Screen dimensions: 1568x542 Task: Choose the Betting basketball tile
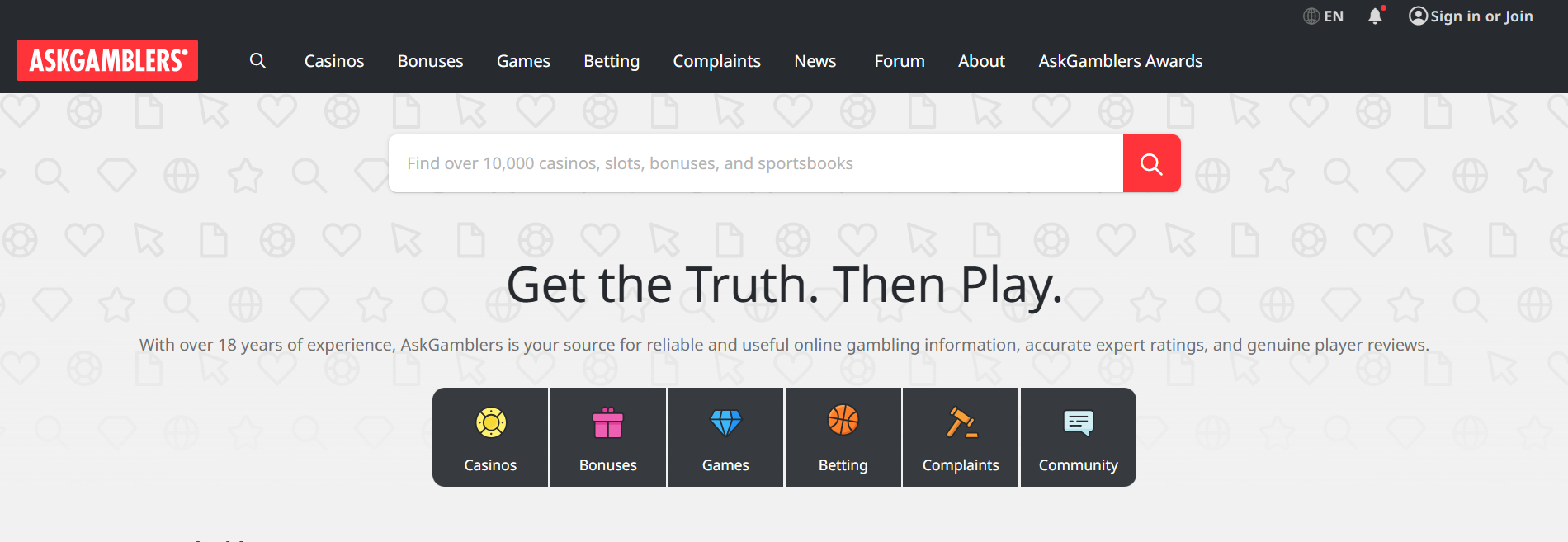[x=843, y=437]
